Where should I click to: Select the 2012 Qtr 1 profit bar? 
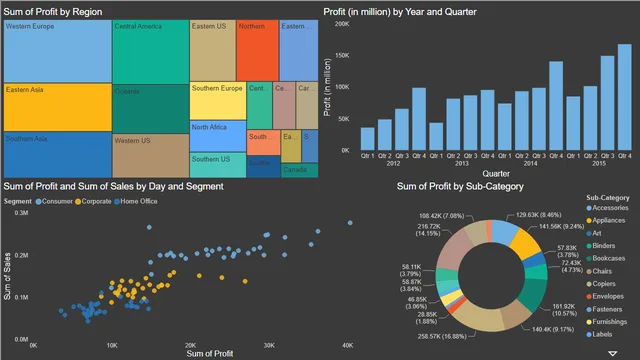coord(367,139)
